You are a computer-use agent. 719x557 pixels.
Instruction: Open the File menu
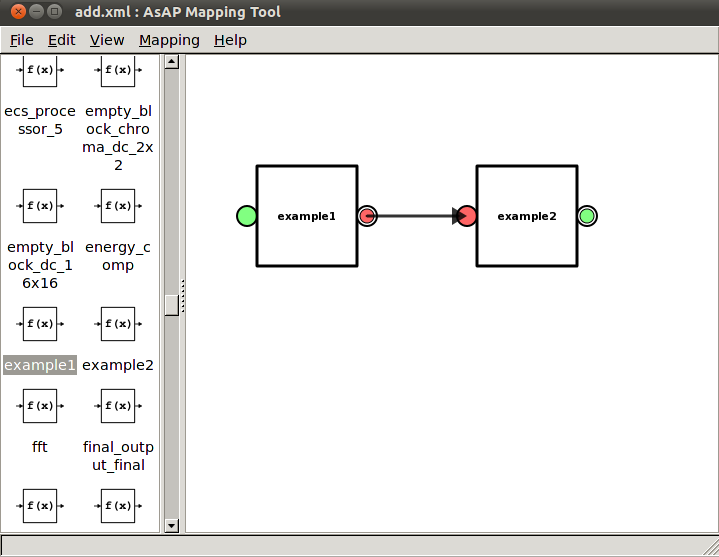pos(21,40)
